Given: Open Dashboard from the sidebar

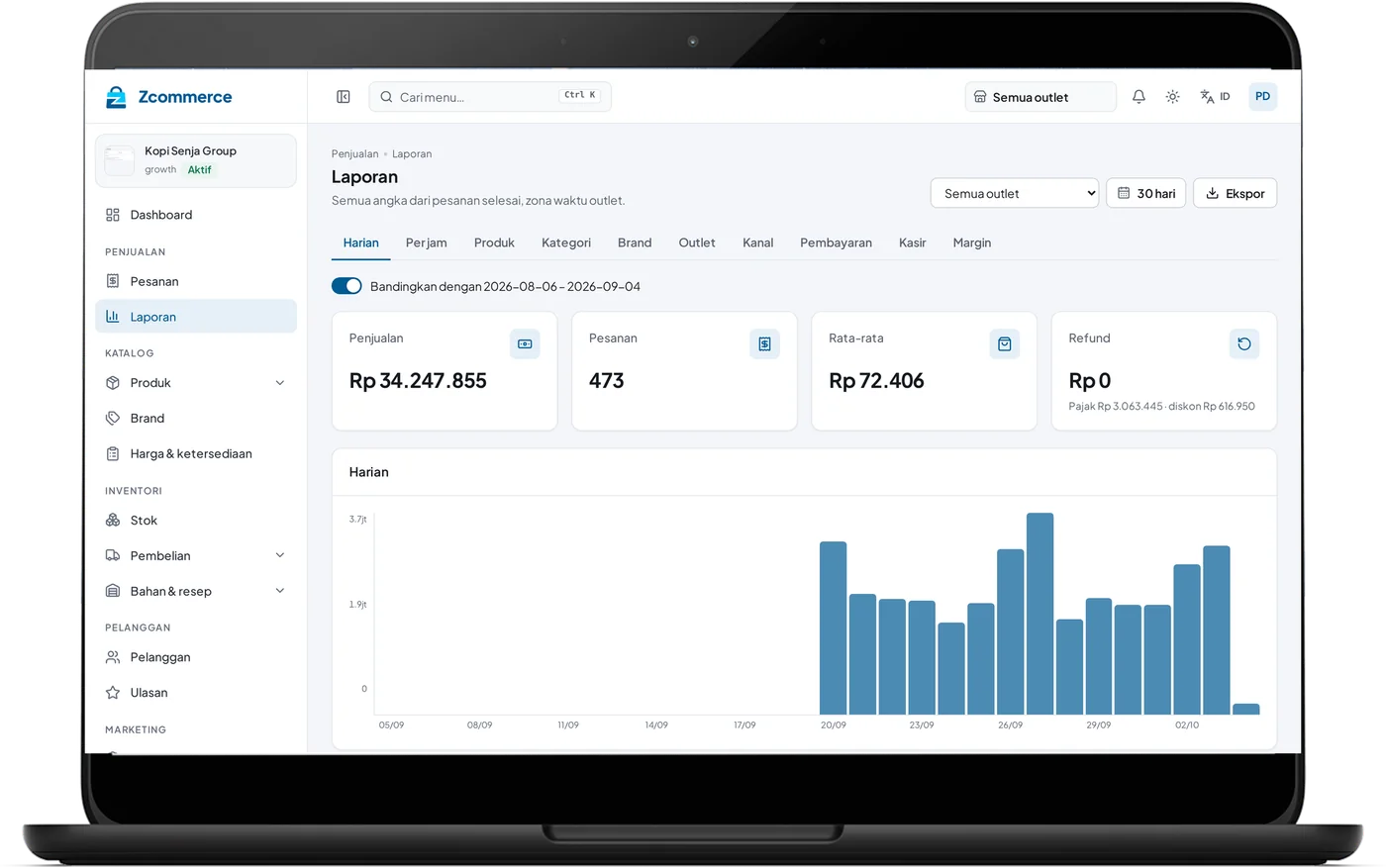Looking at the screenshot, I should pyautogui.click(x=196, y=215).
